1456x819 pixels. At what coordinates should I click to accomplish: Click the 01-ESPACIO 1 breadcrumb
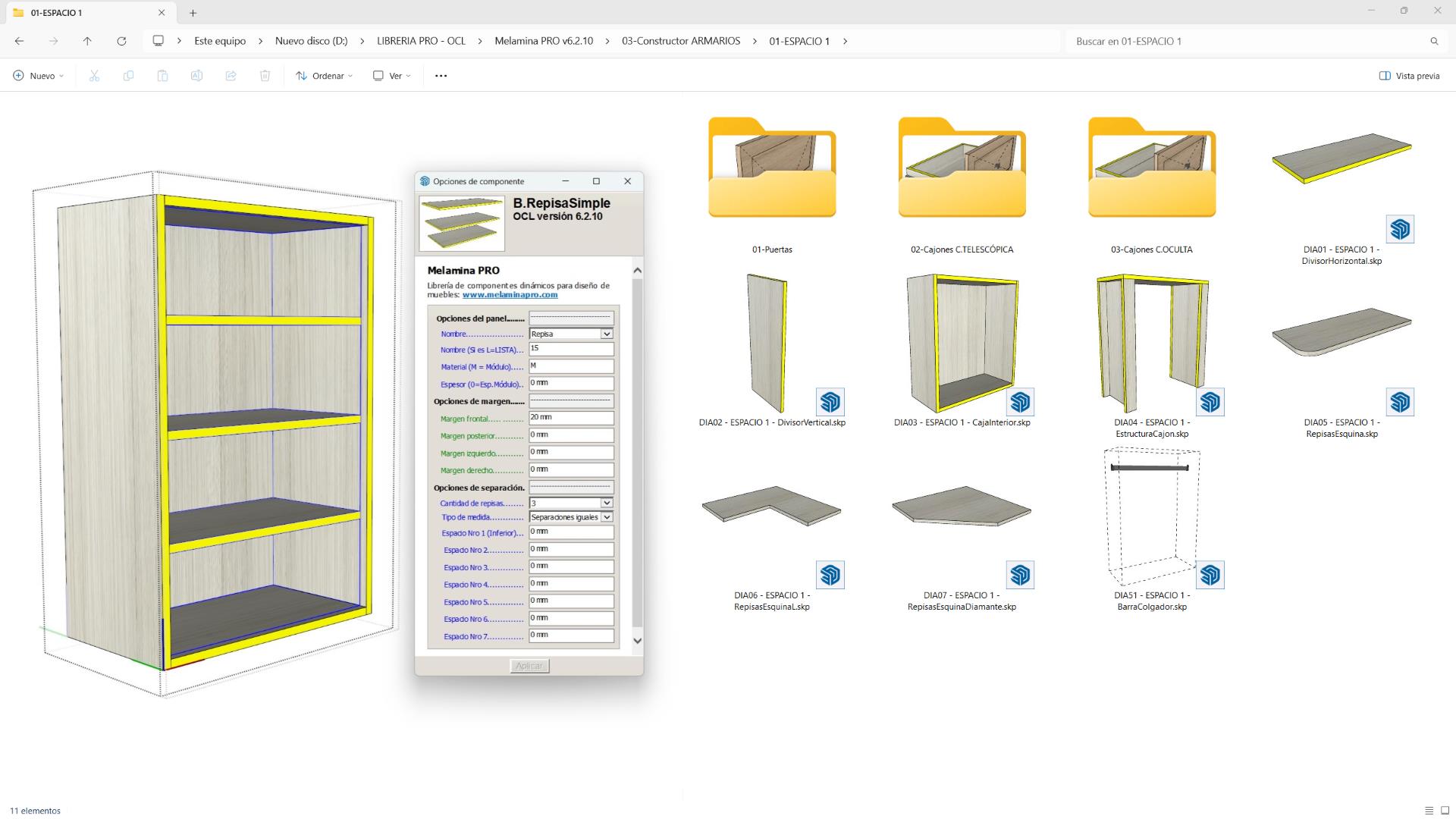[799, 41]
